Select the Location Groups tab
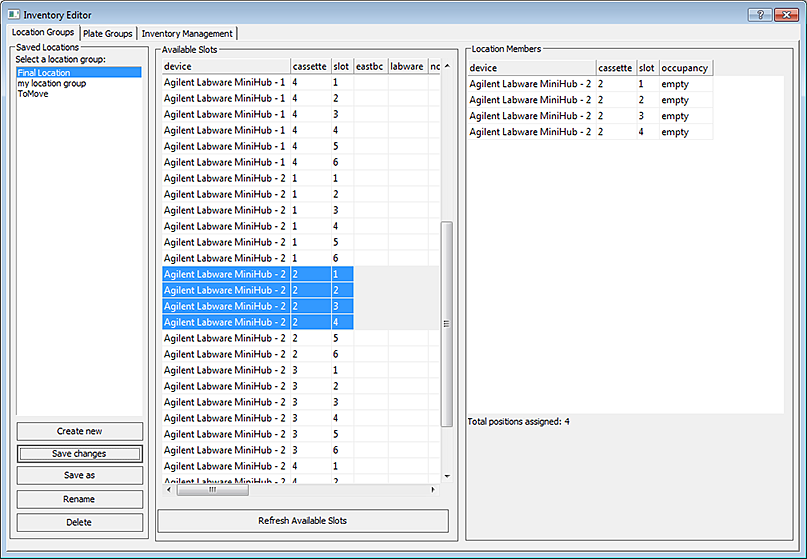The height and width of the screenshot is (559, 807). click(42, 33)
